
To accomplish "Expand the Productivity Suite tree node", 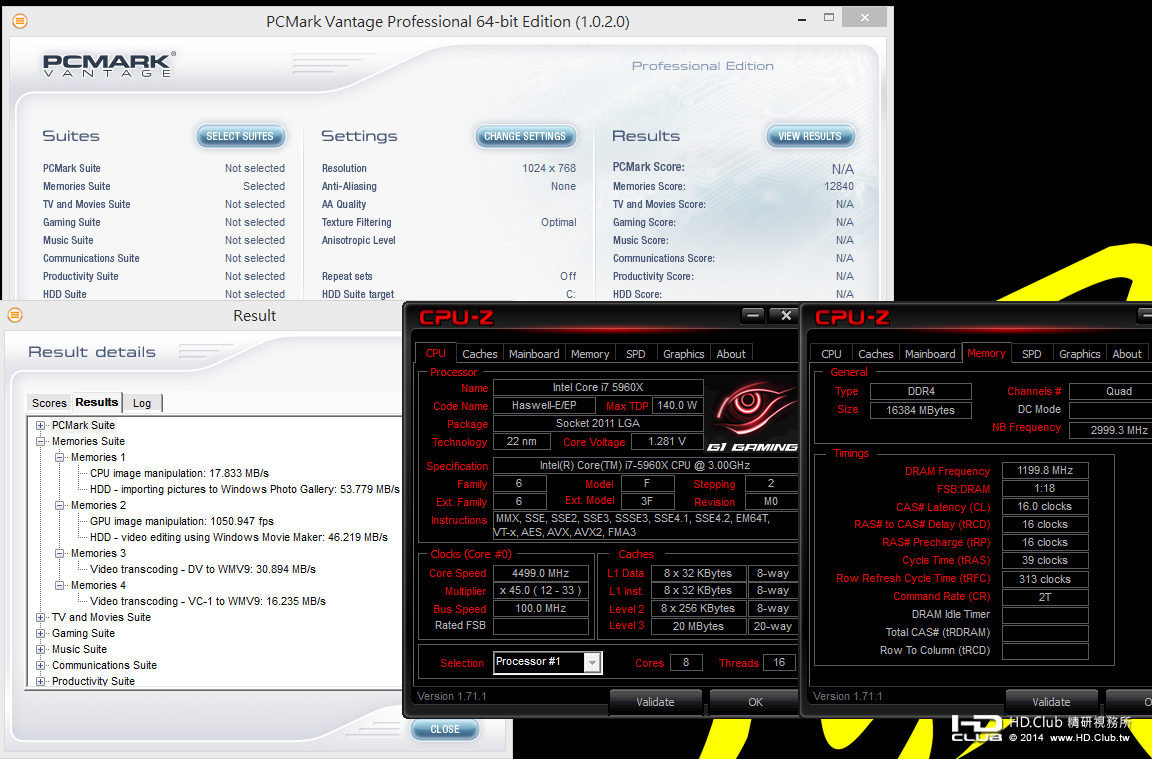I will click(41, 681).
